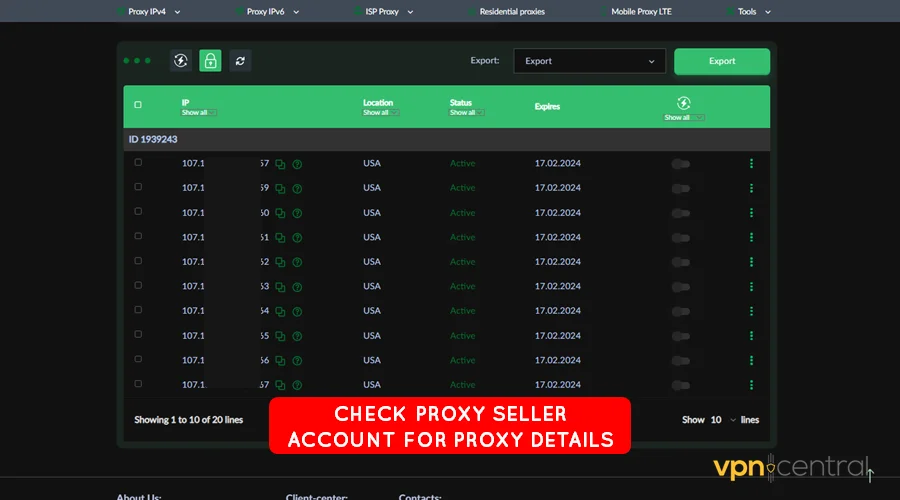900x500 pixels.
Task: Click USA location for IP ending in 6
Action: (x=372, y=360)
